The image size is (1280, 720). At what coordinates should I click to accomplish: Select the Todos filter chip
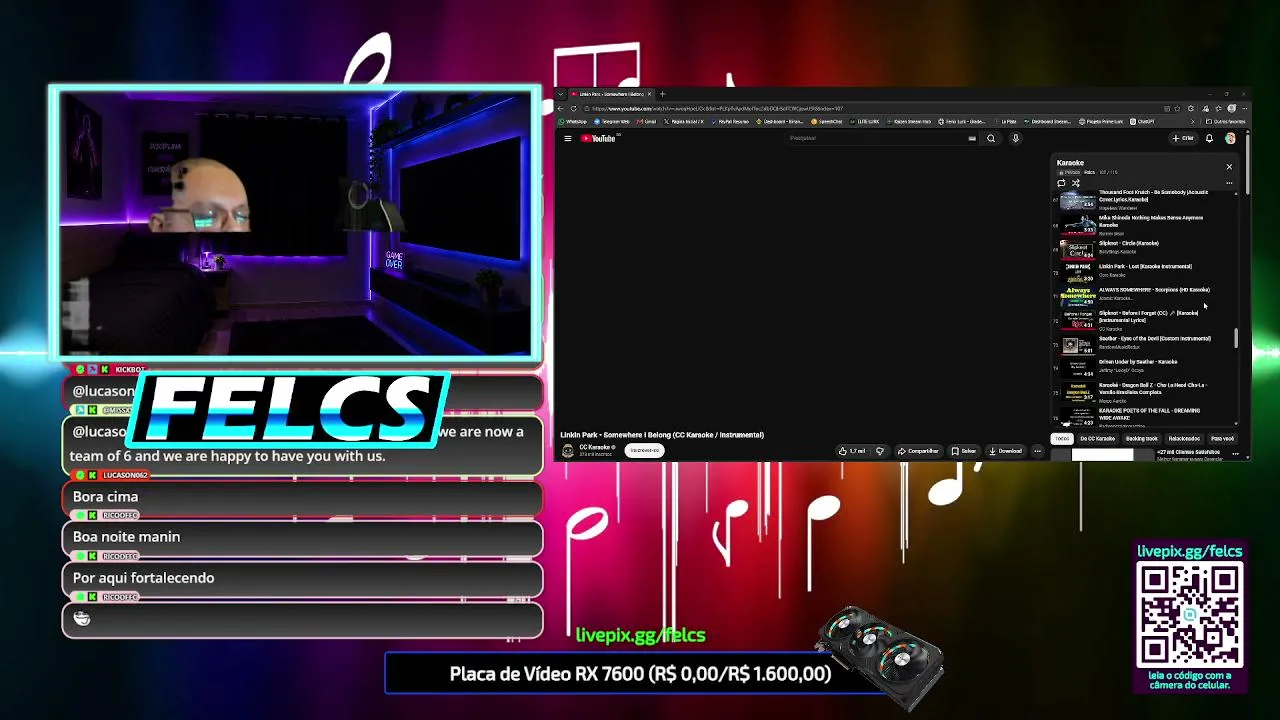pyautogui.click(x=1062, y=439)
